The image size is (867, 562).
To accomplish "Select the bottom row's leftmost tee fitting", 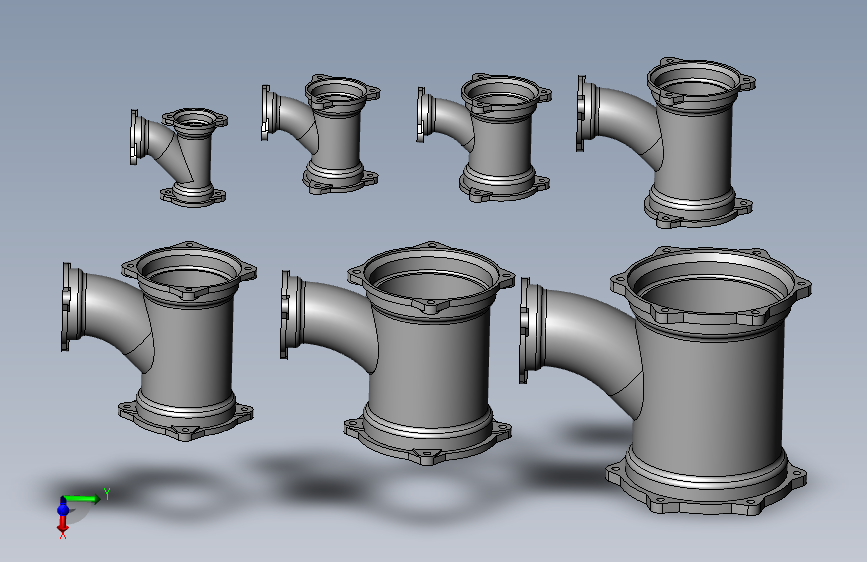I will pos(159,340).
